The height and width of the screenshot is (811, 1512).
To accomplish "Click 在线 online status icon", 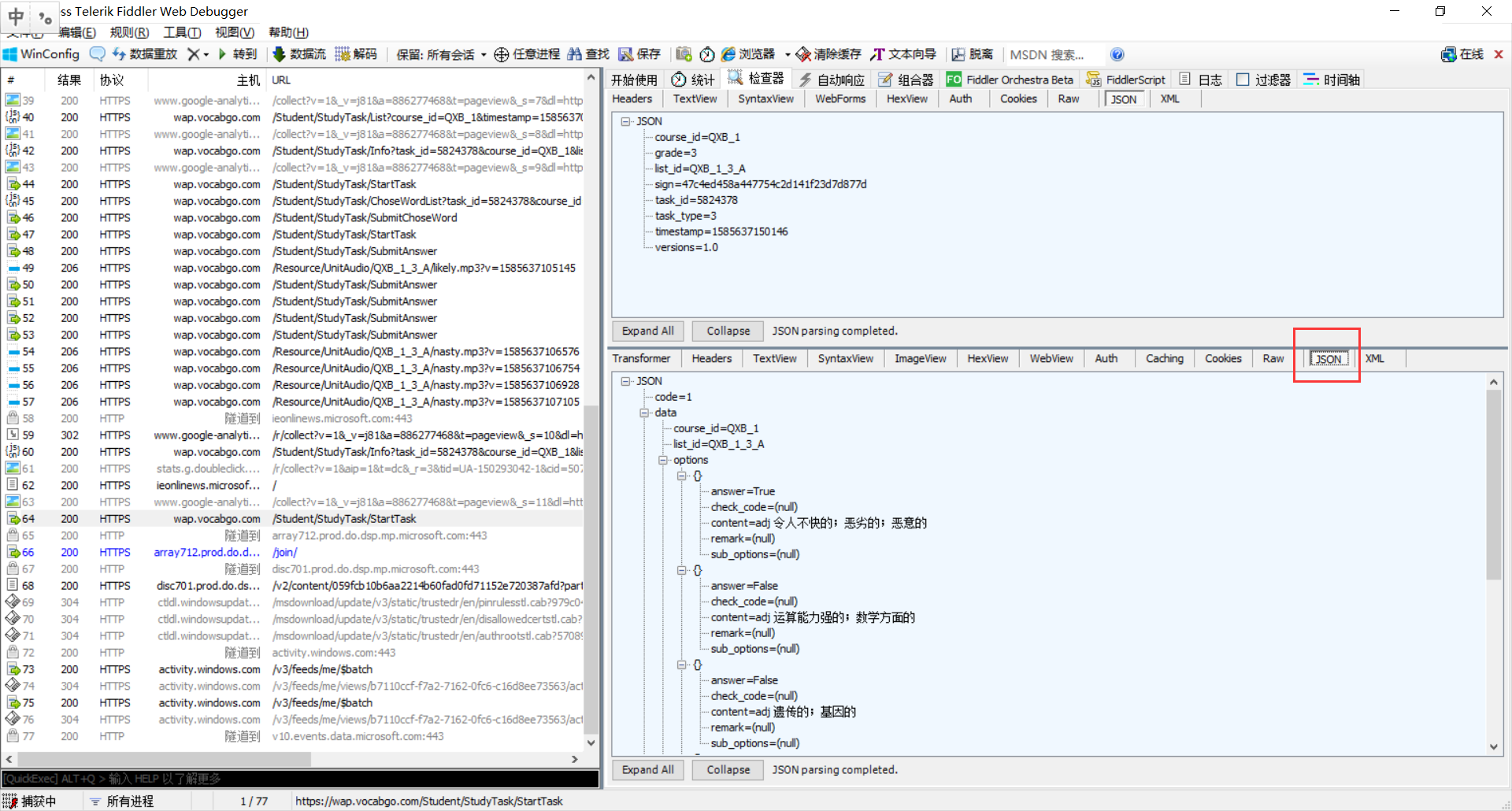I will pos(1462,54).
